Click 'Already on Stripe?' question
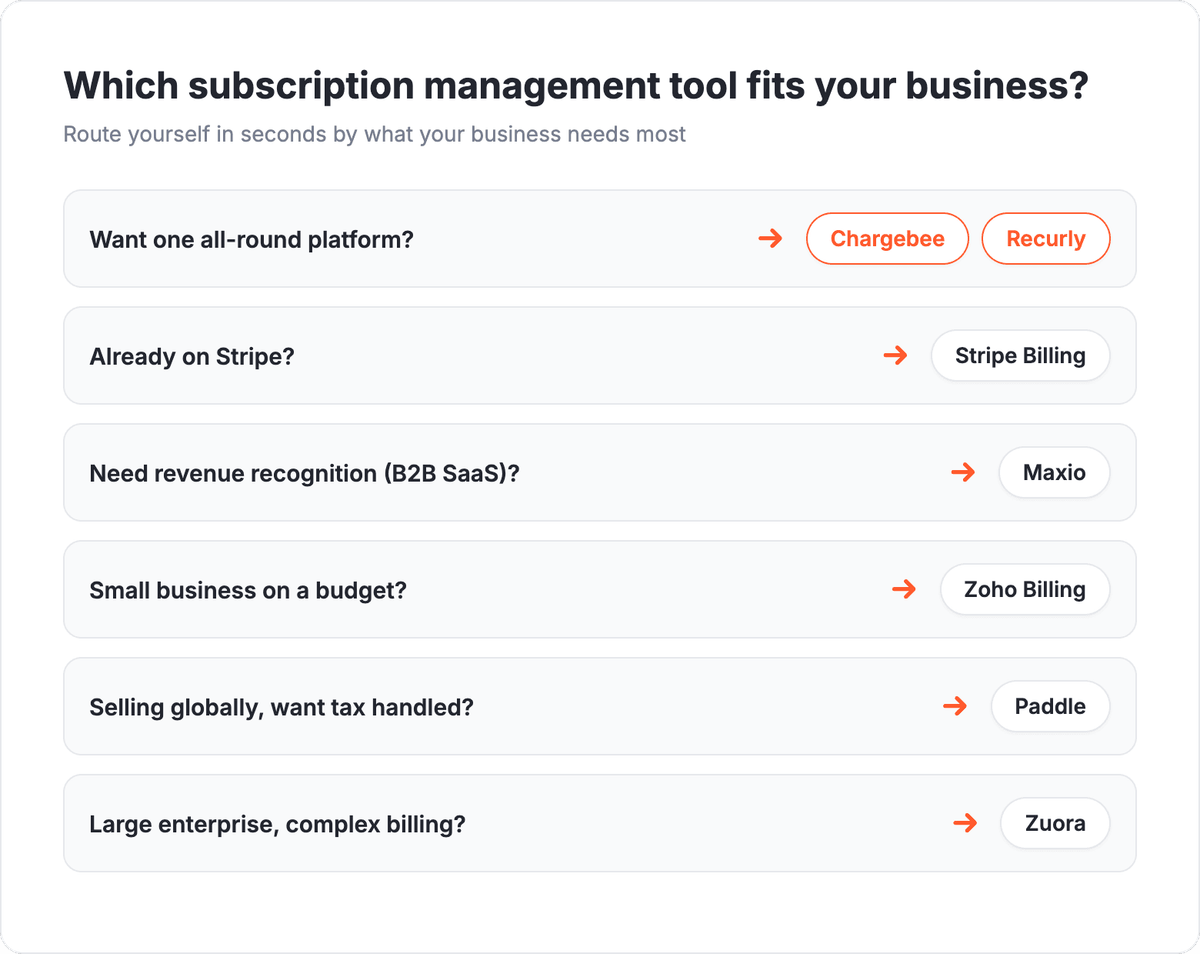 tap(192, 357)
